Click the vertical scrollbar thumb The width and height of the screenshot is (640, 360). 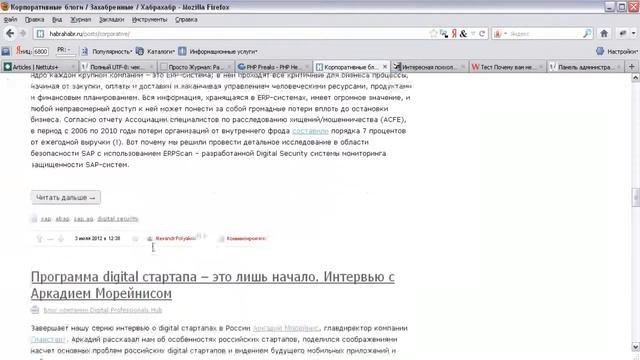pos(636,198)
